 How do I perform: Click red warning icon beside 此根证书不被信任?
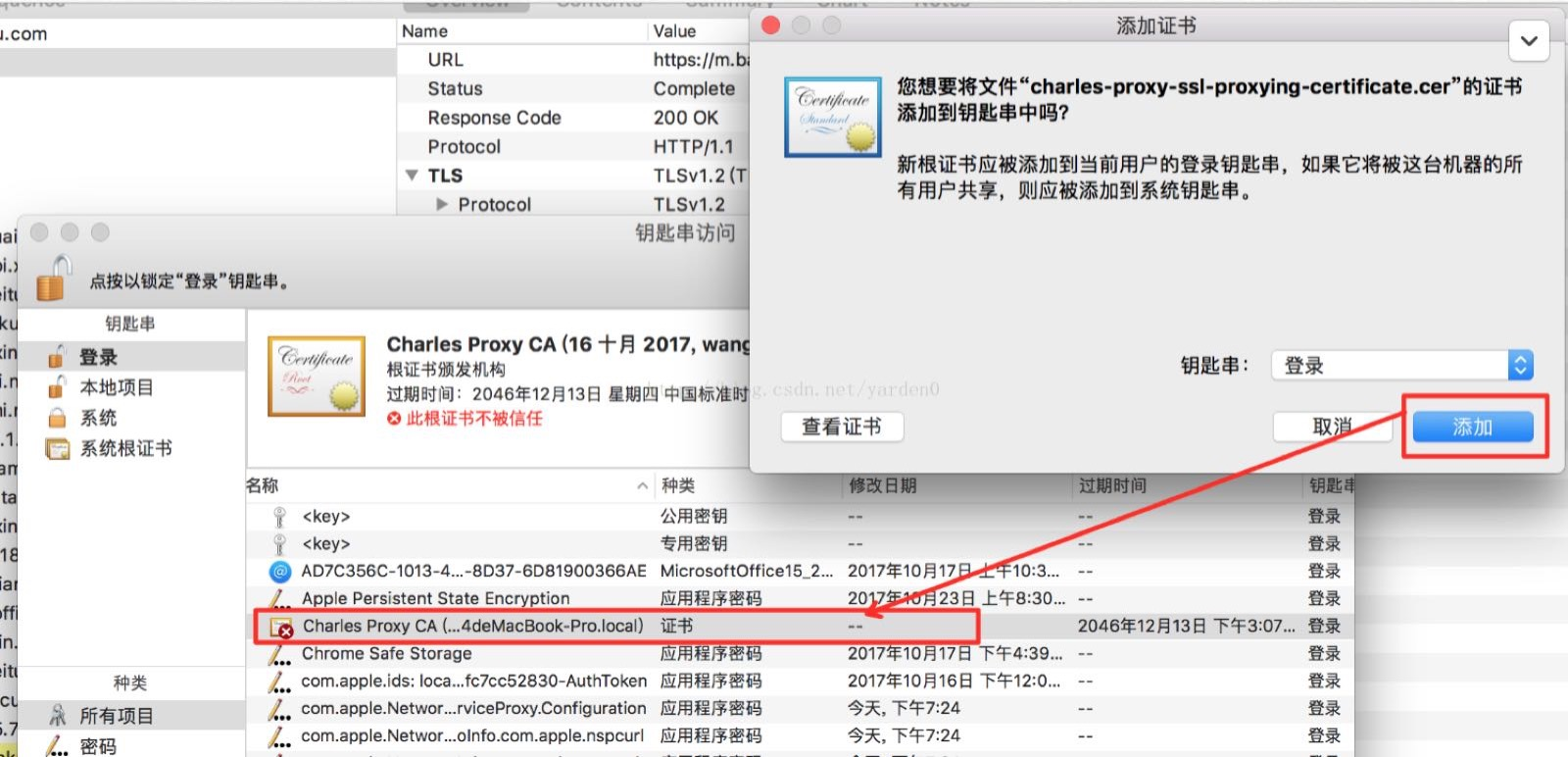[x=394, y=419]
